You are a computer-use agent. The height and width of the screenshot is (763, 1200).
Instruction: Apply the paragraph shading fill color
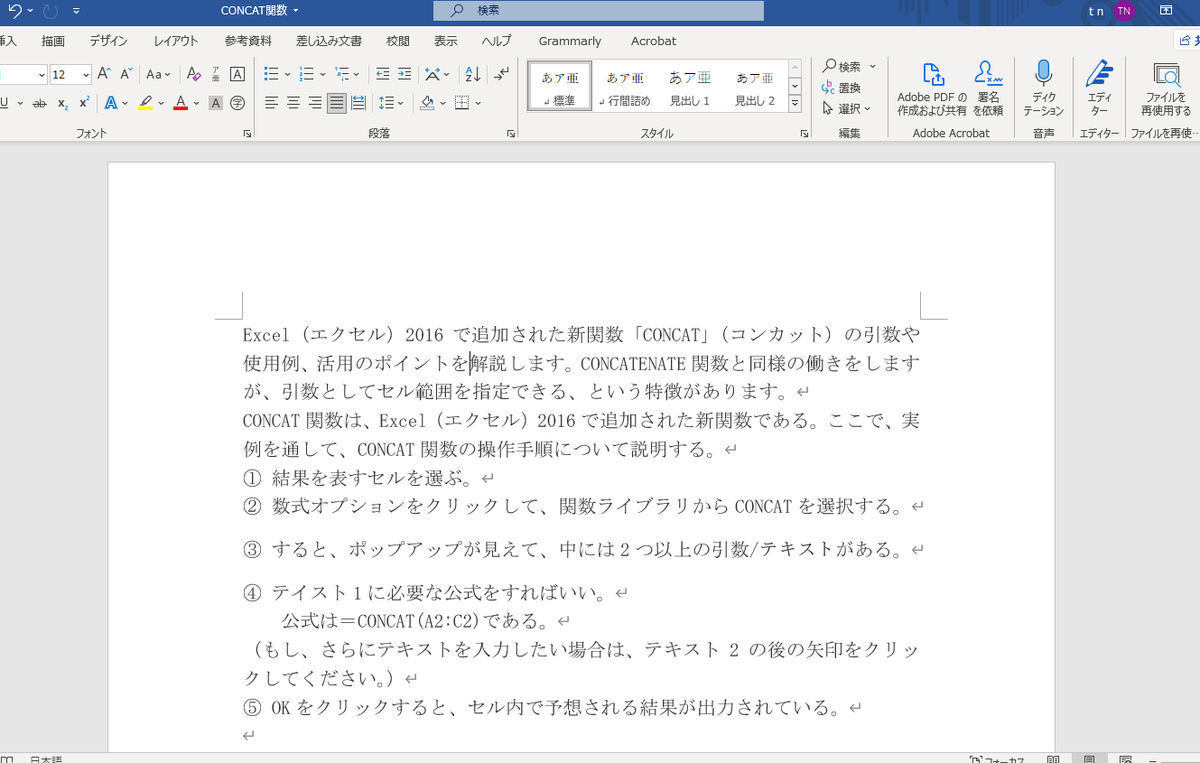(x=427, y=102)
